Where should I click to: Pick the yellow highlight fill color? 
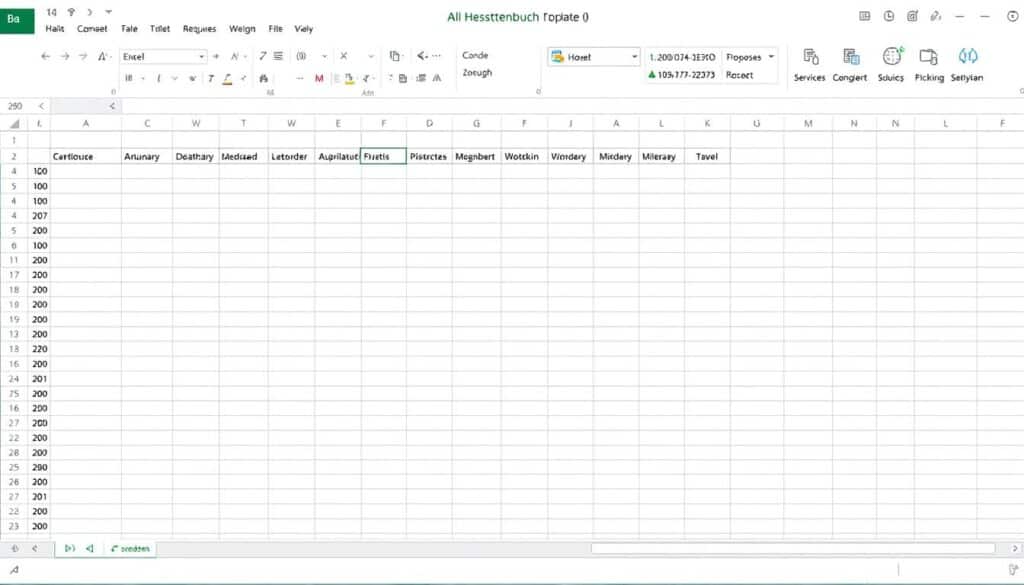350,79
